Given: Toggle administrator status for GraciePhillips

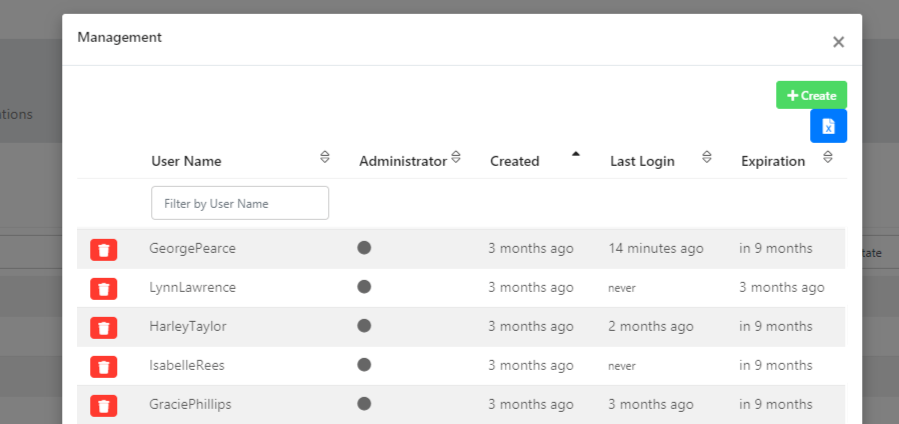Looking at the screenshot, I should (364, 403).
